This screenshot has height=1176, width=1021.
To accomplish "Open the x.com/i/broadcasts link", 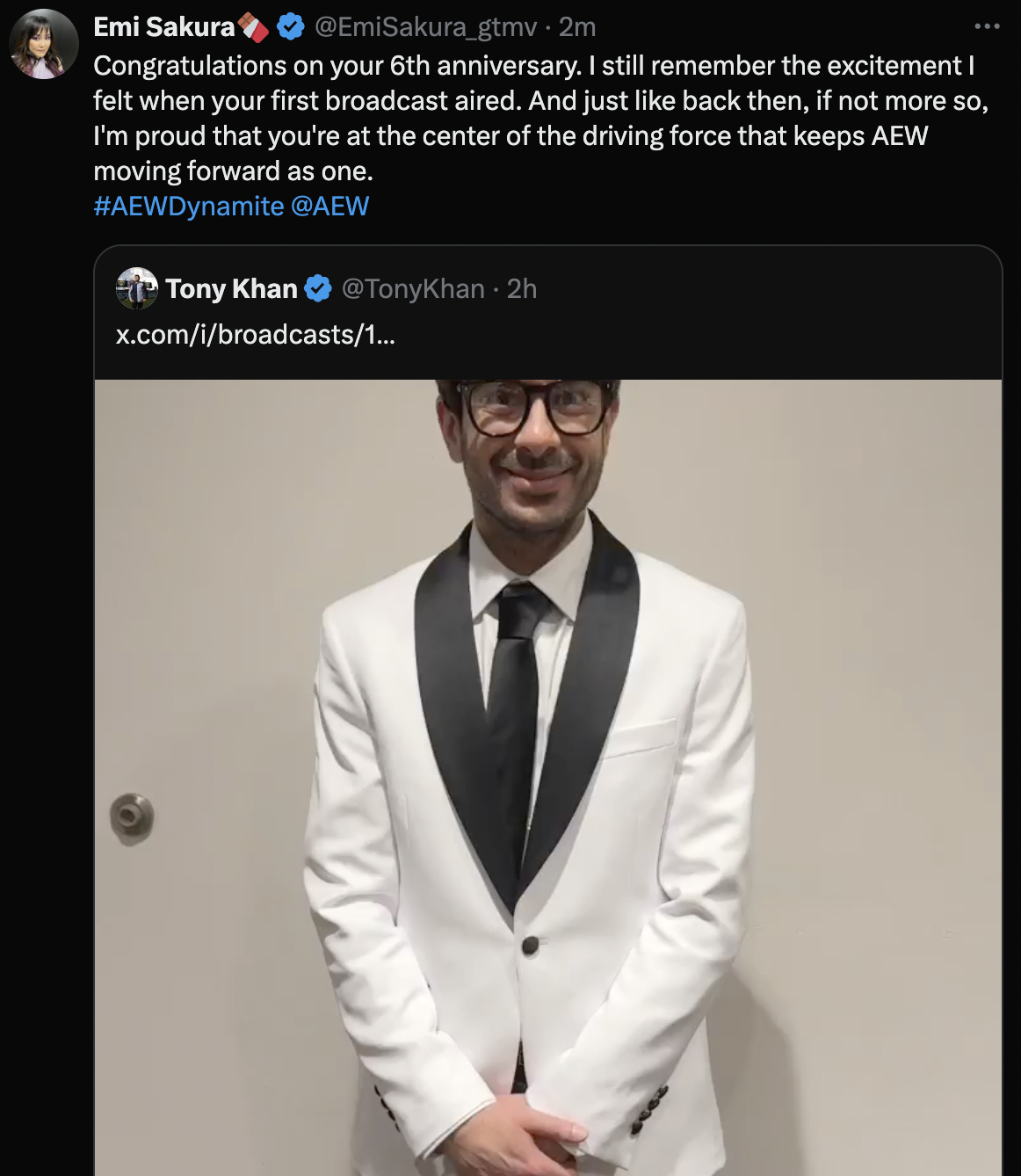I will (x=256, y=335).
